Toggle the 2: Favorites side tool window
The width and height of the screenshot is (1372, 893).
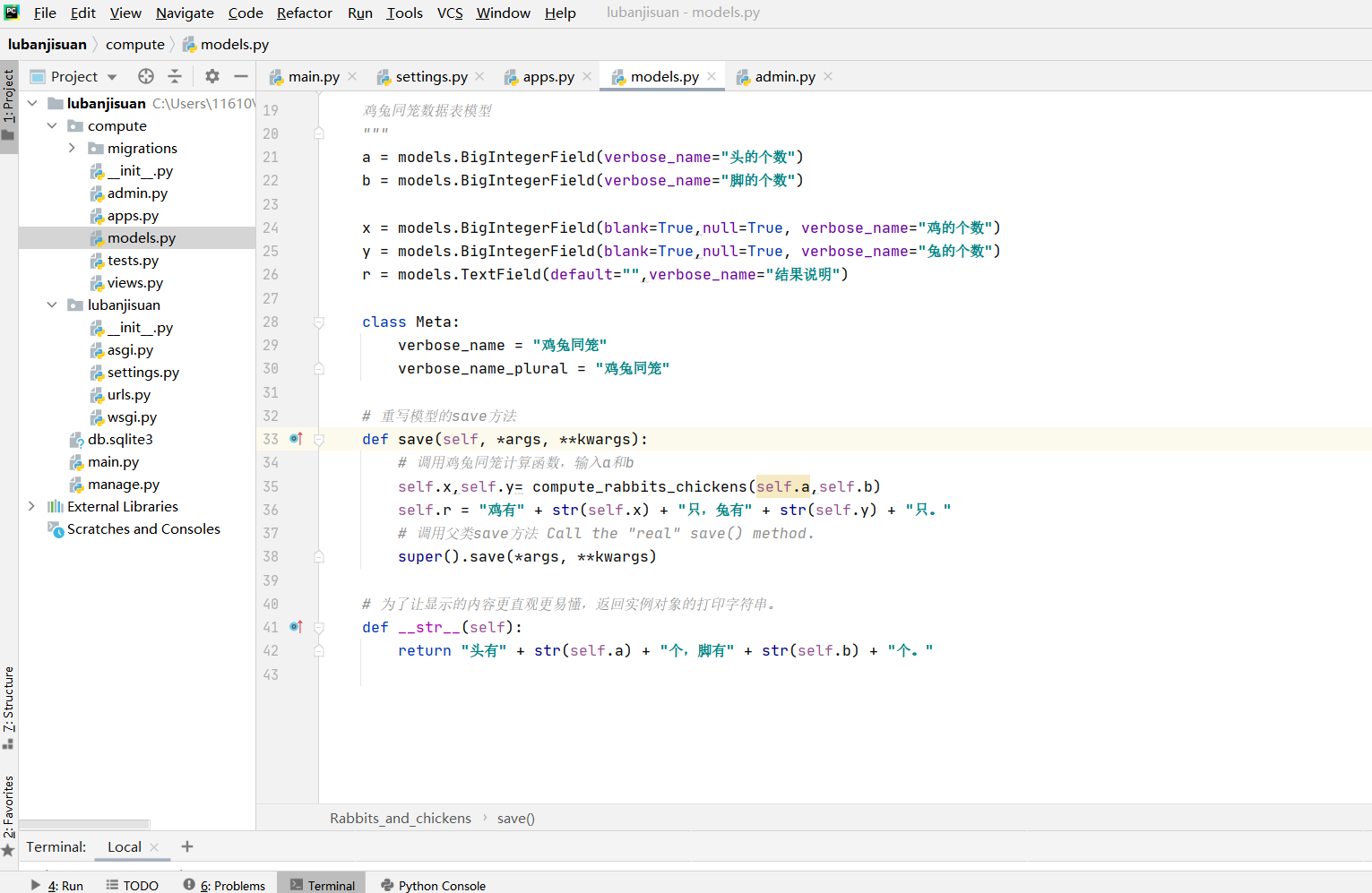pyautogui.click(x=9, y=814)
